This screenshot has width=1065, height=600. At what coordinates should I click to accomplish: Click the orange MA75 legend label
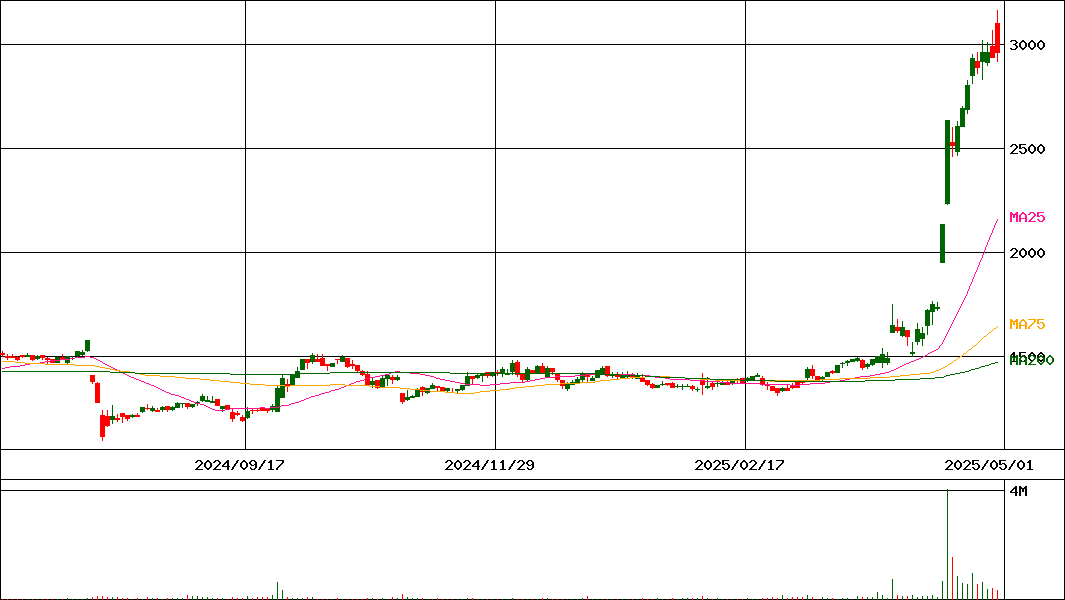(1027, 324)
